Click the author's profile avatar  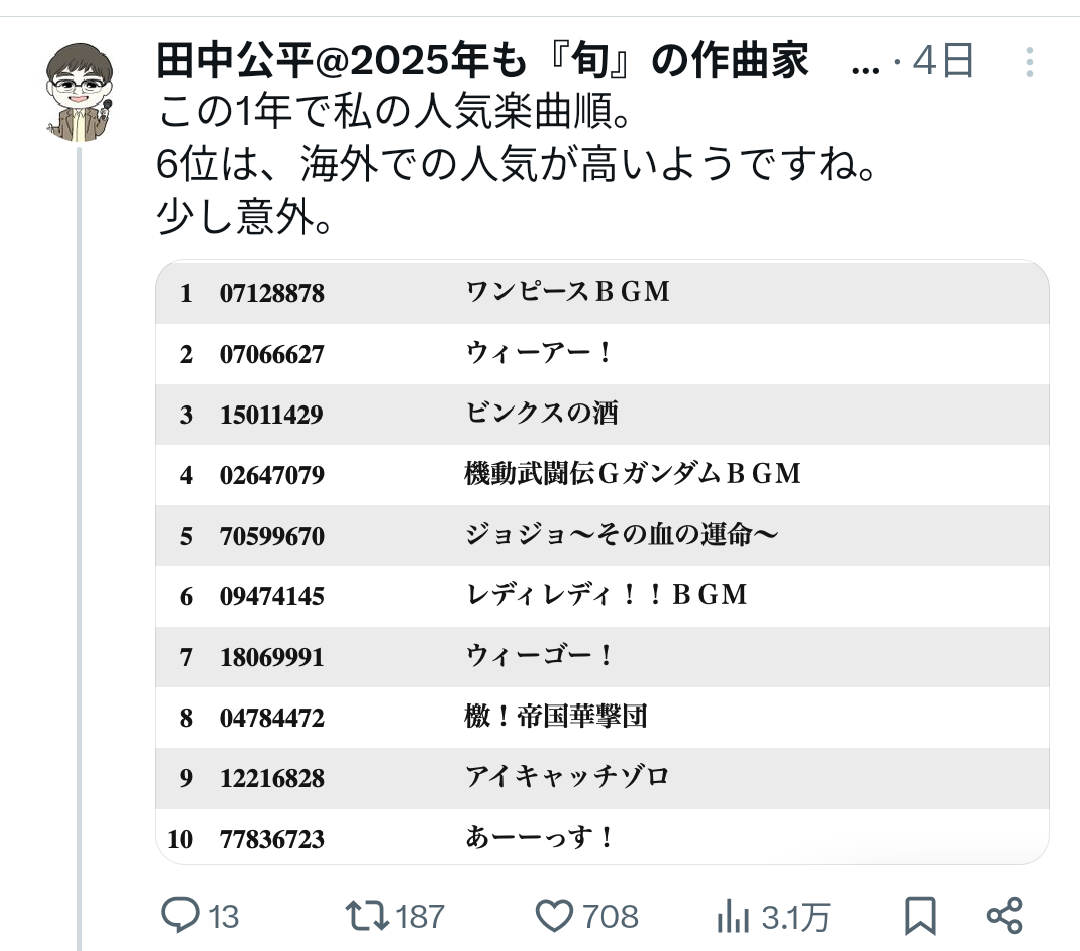tap(79, 92)
